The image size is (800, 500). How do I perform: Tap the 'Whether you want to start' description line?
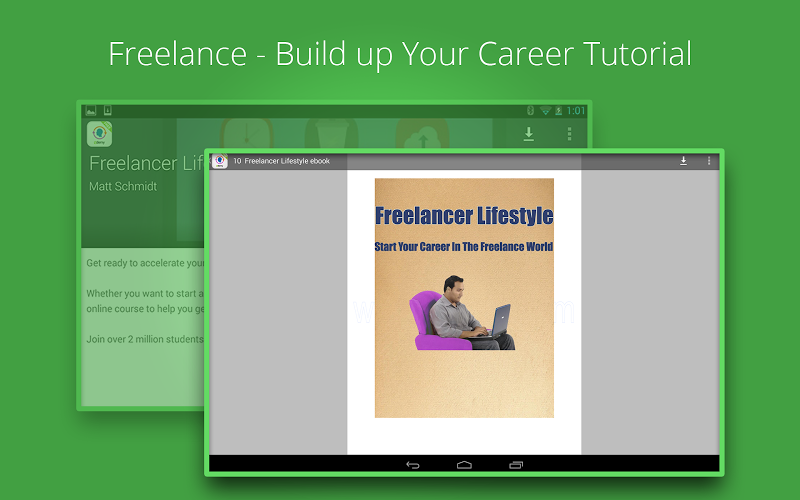[x=145, y=293]
